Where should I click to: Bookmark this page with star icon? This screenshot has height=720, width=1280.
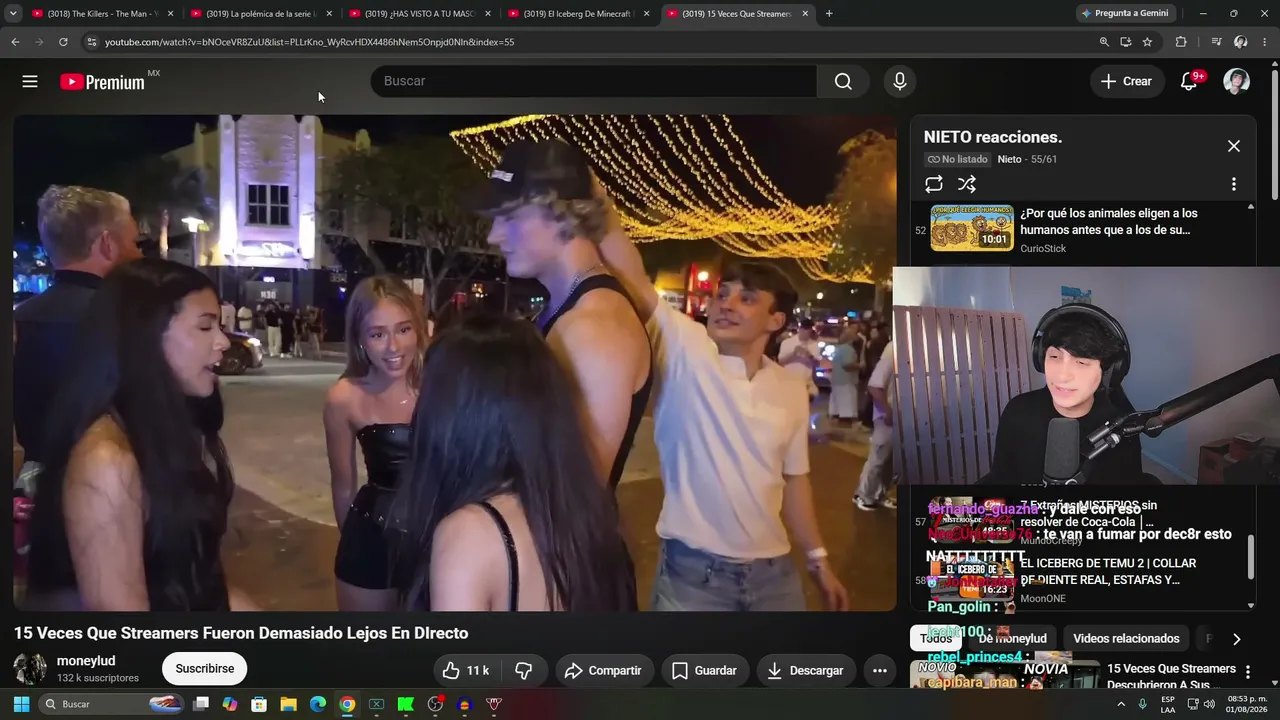(1147, 42)
